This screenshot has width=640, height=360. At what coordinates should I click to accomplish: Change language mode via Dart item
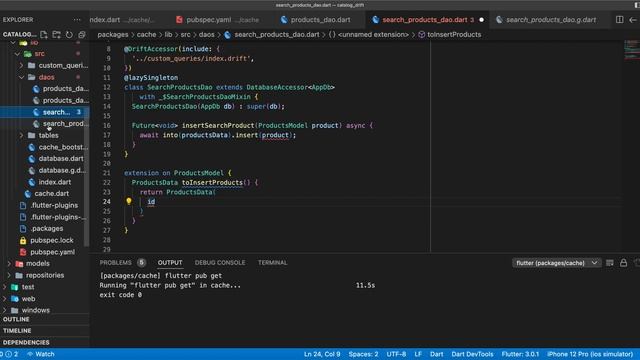436,354
